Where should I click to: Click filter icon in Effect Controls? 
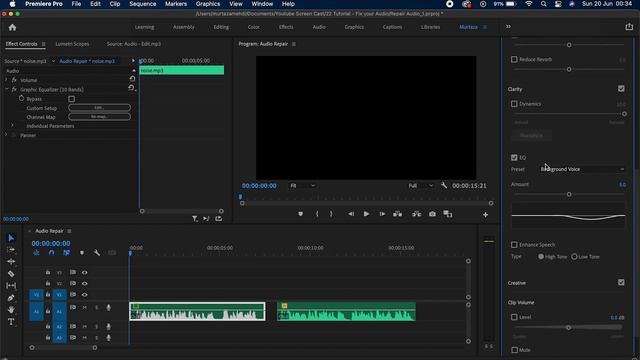click(x=195, y=219)
